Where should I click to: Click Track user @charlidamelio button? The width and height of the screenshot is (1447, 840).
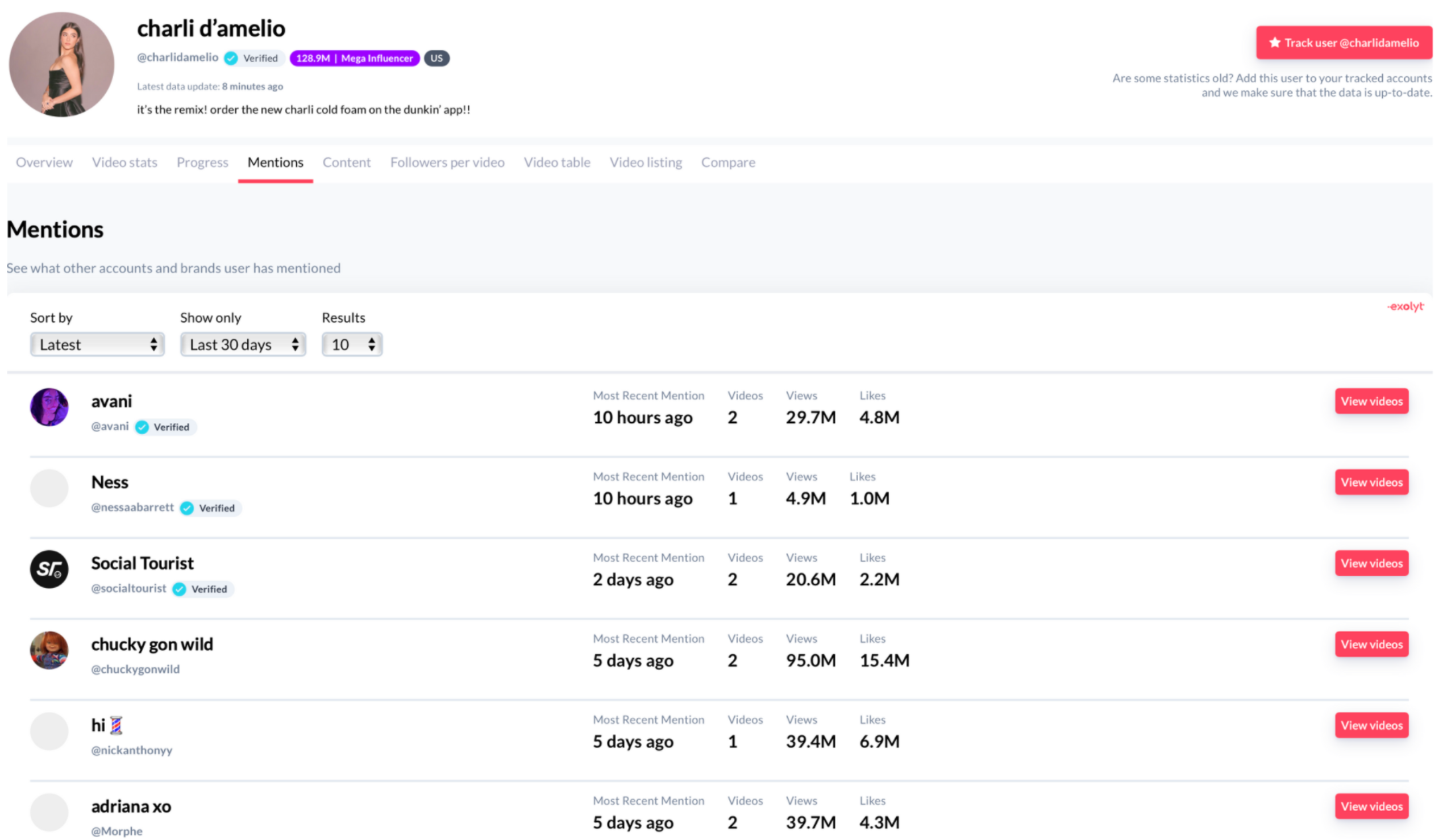point(1344,42)
